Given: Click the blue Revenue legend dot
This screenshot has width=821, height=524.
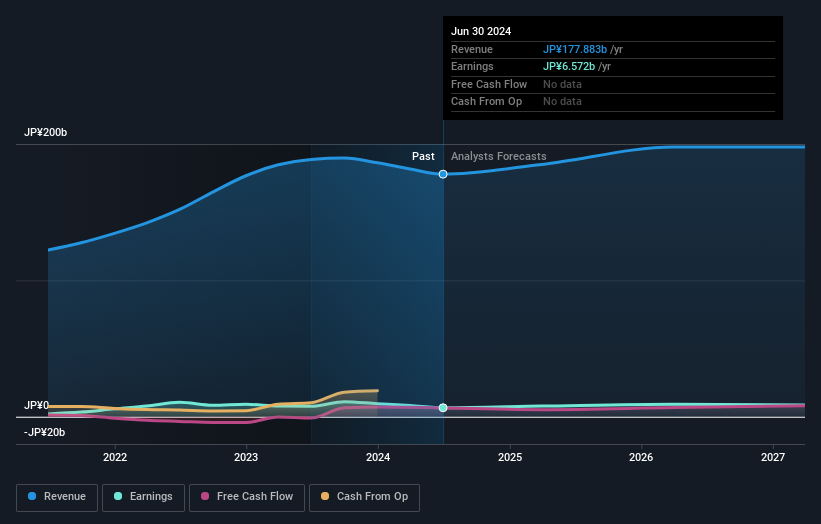Looking at the screenshot, I should pos(32,496).
